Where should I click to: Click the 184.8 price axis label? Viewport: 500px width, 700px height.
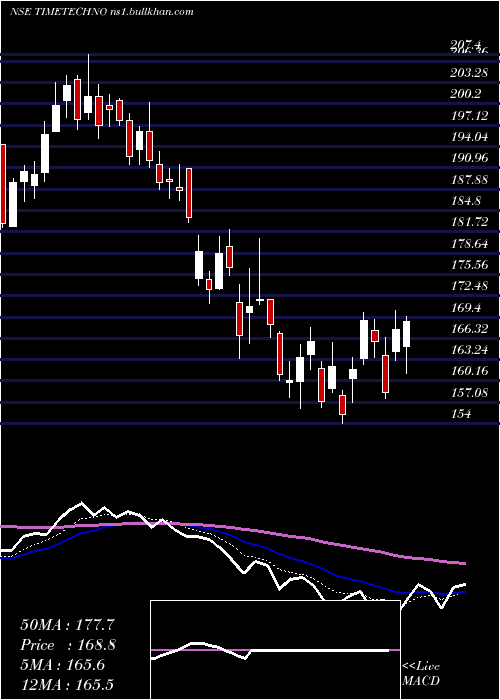[466, 201]
